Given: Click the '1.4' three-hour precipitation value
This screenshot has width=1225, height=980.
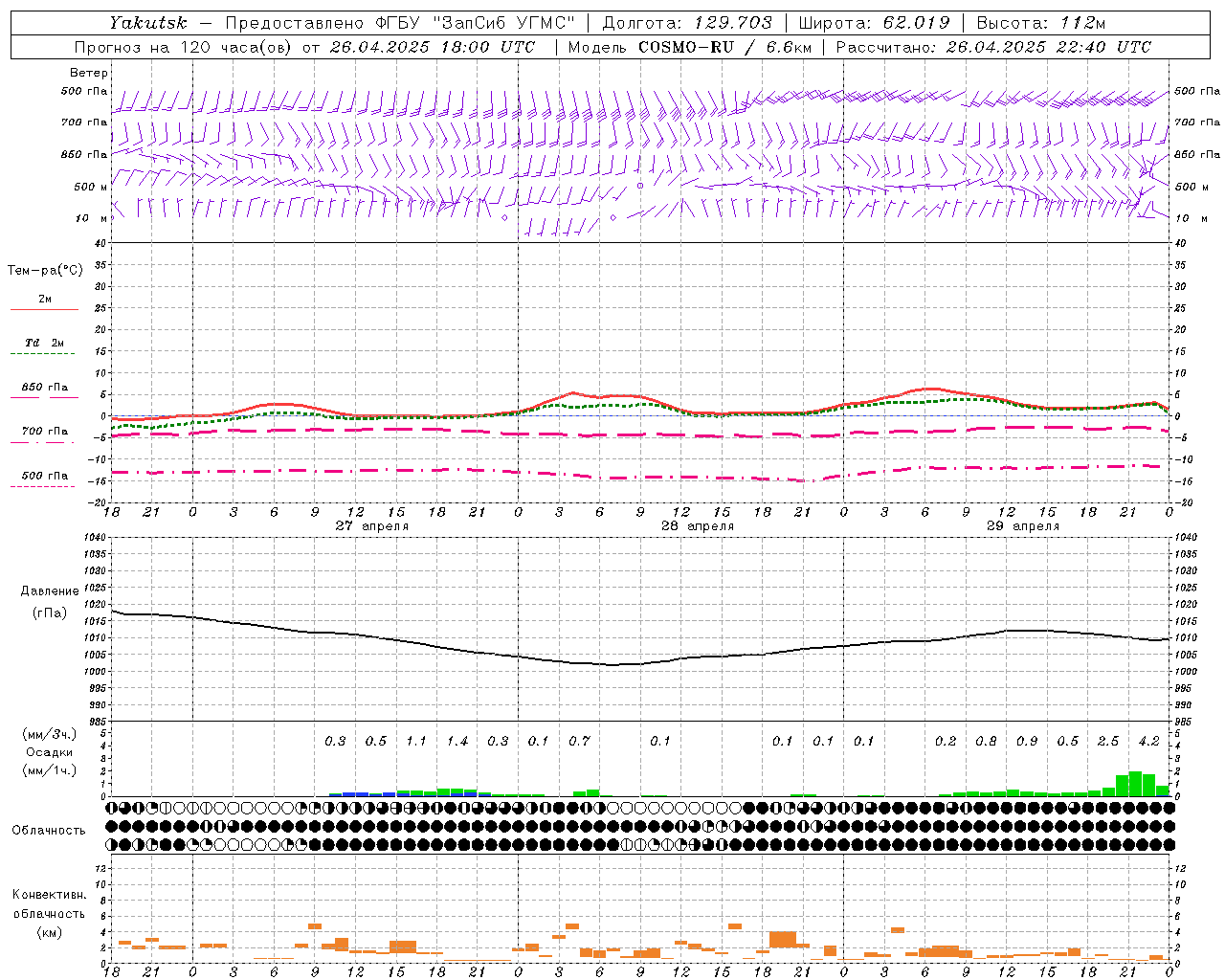Looking at the screenshot, I should pyautogui.click(x=457, y=741).
